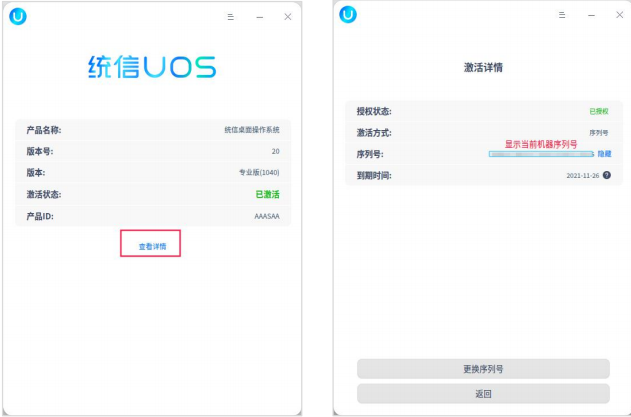Click the 激活详情 heading
This screenshot has height=417, width=631.
point(483,67)
